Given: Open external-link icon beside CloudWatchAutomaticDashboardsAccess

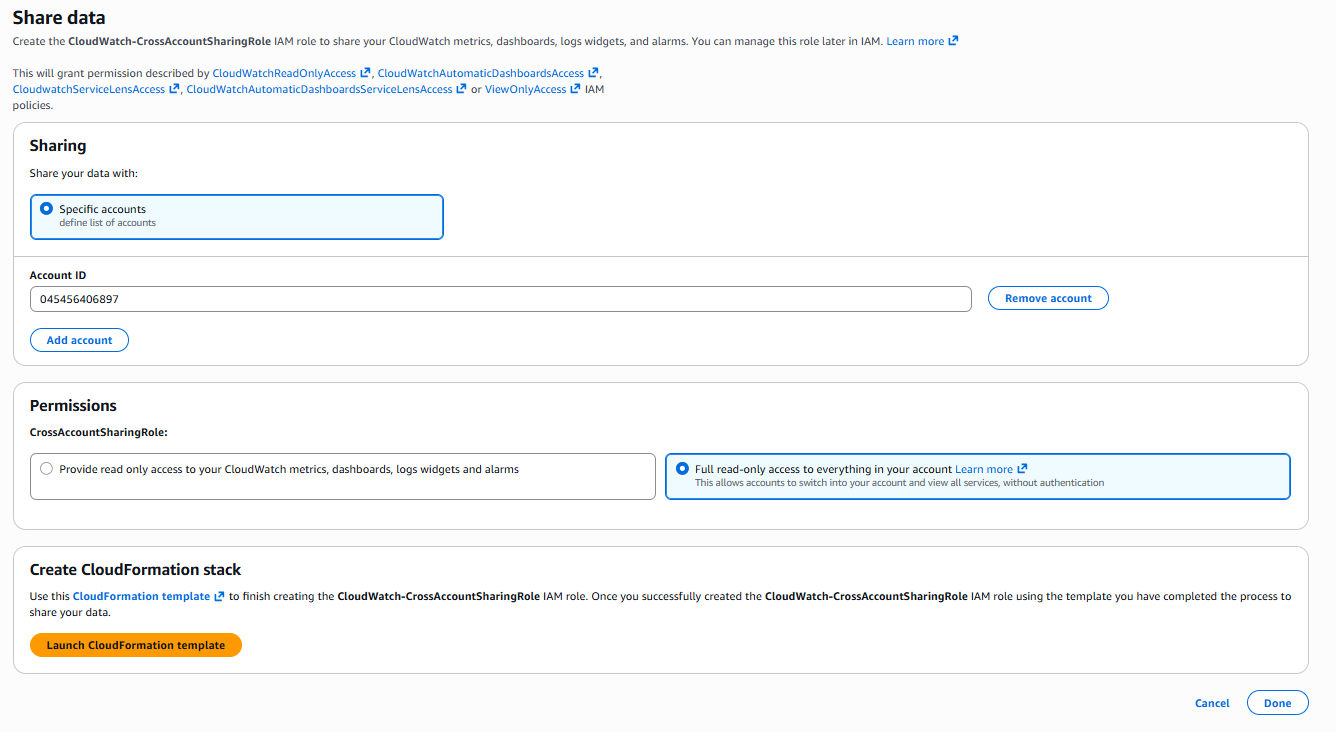Looking at the screenshot, I should point(593,73).
